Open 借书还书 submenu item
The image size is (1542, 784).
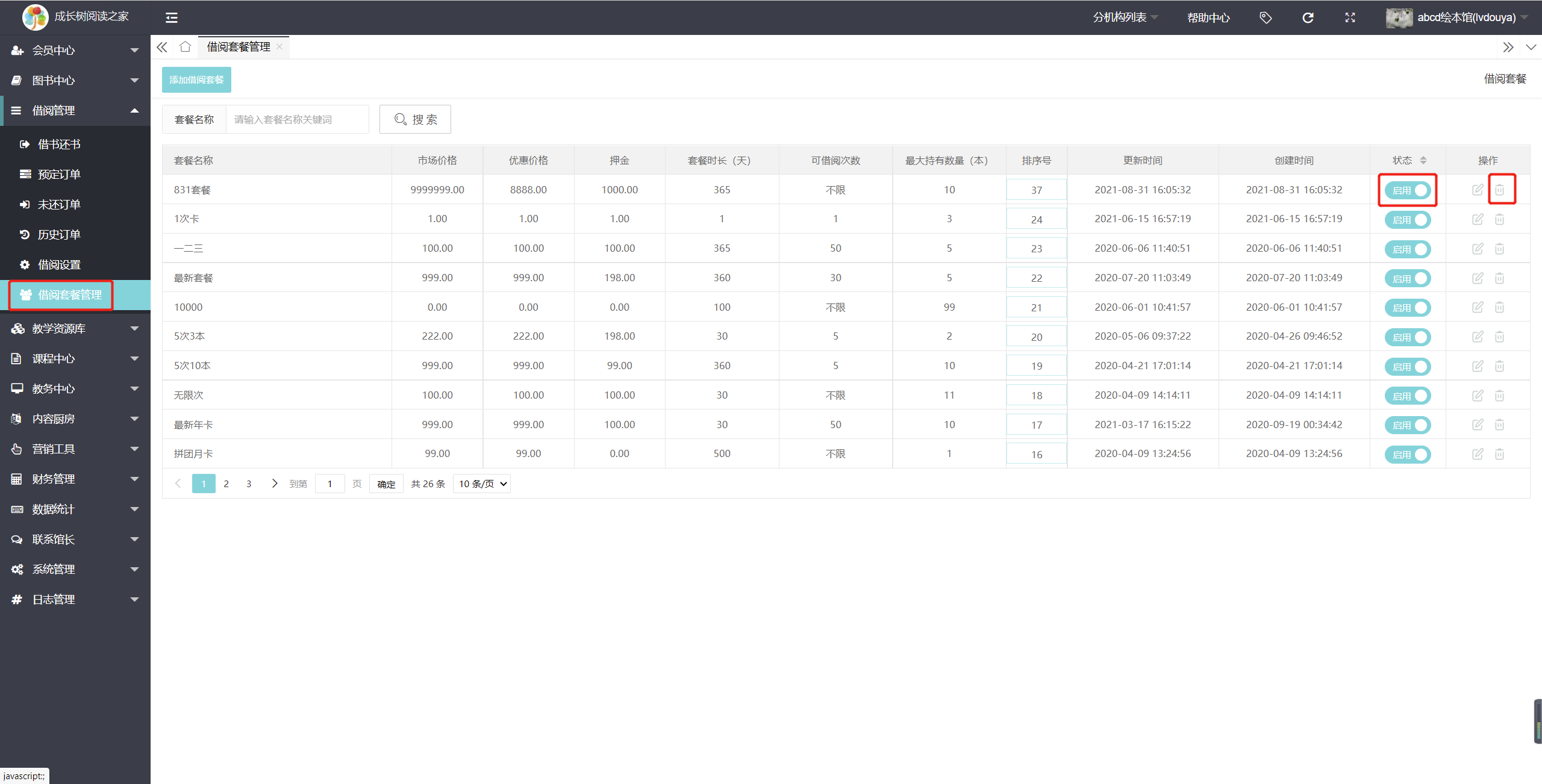(x=75, y=145)
